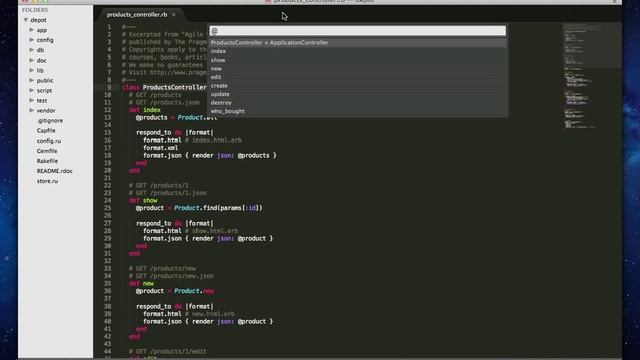Click line number 36 in gutter
The height and width of the screenshot is (360, 640).
107,291
